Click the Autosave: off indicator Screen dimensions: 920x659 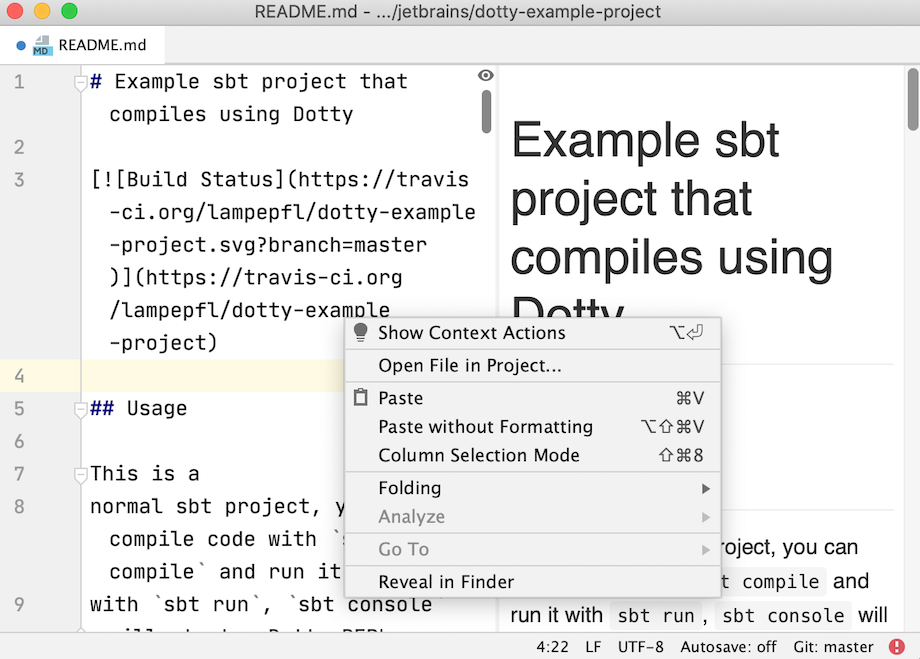pos(729,647)
